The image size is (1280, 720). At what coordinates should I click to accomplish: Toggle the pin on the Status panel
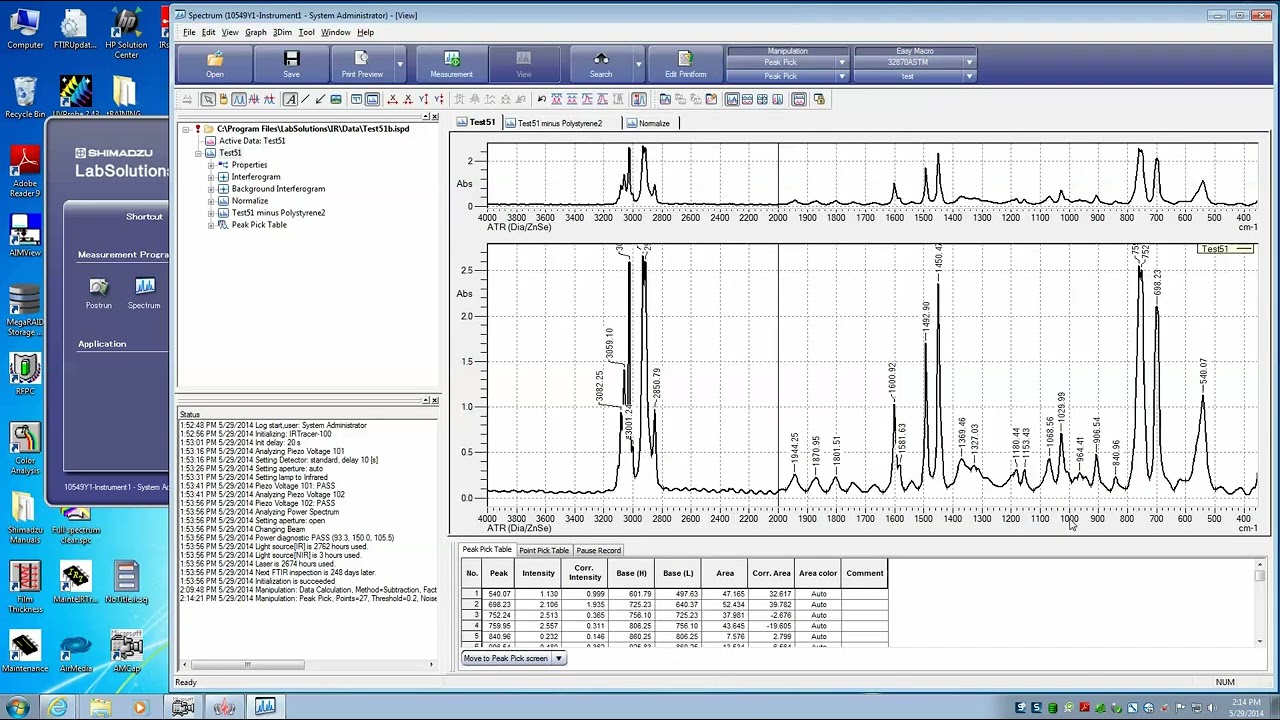[426, 400]
